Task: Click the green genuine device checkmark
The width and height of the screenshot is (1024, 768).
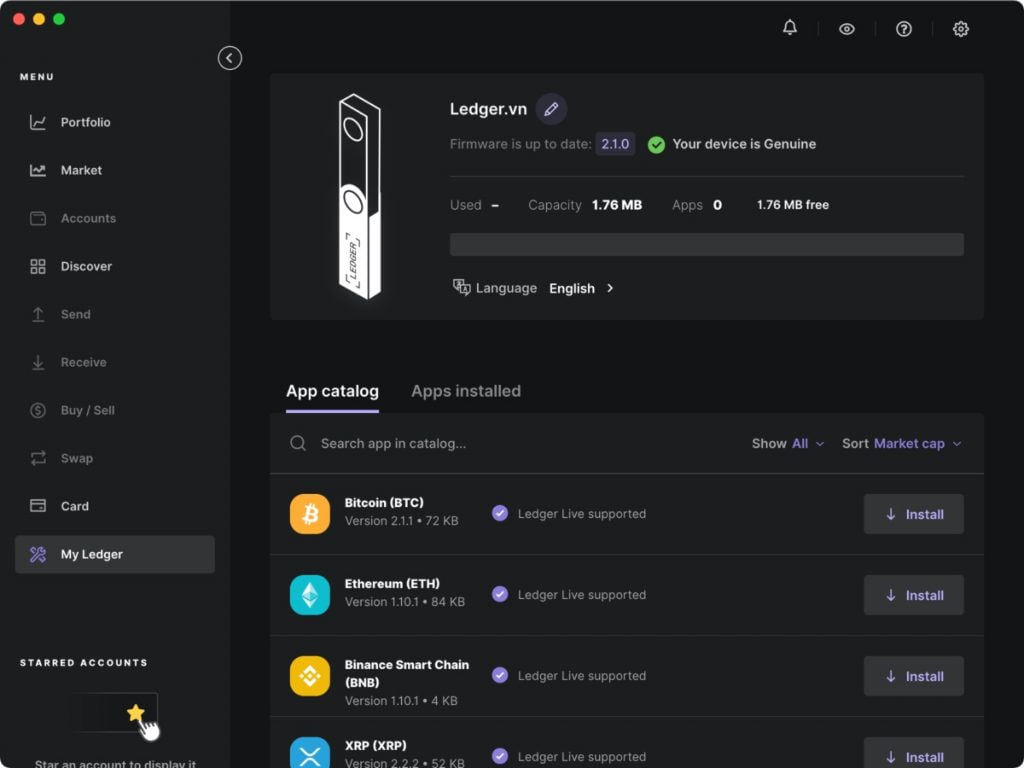Action: point(656,144)
